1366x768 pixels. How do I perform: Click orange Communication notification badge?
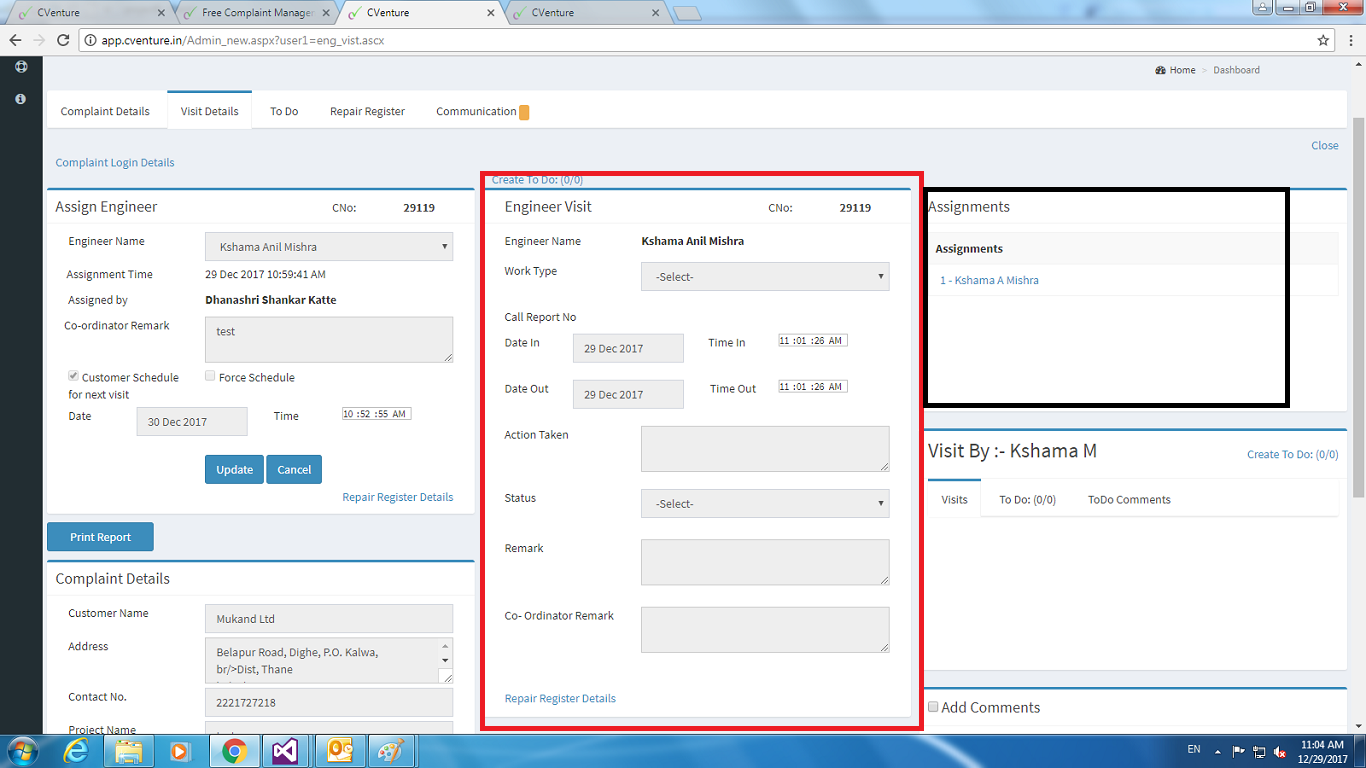tap(524, 112)
